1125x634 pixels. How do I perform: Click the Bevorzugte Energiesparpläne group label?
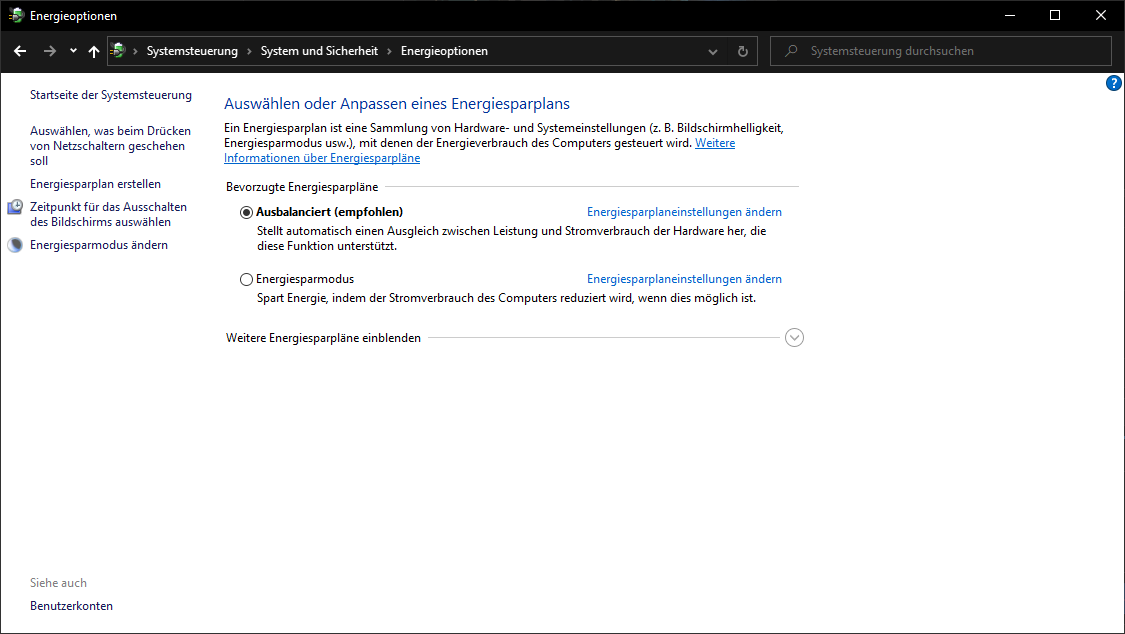coord(302,187)
